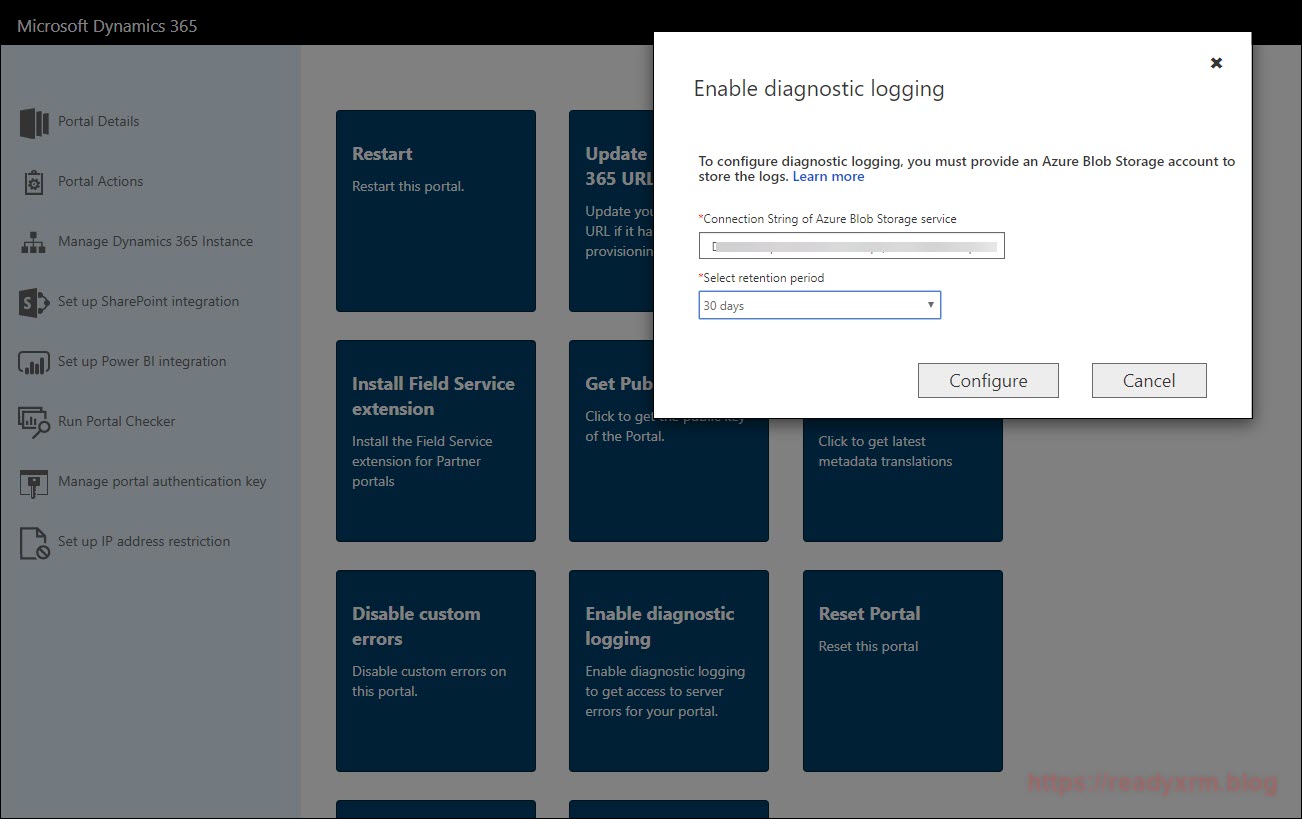Open the retention period dropdown
1302x819 pixels.
pyautogui.click(x=819, y=306)
